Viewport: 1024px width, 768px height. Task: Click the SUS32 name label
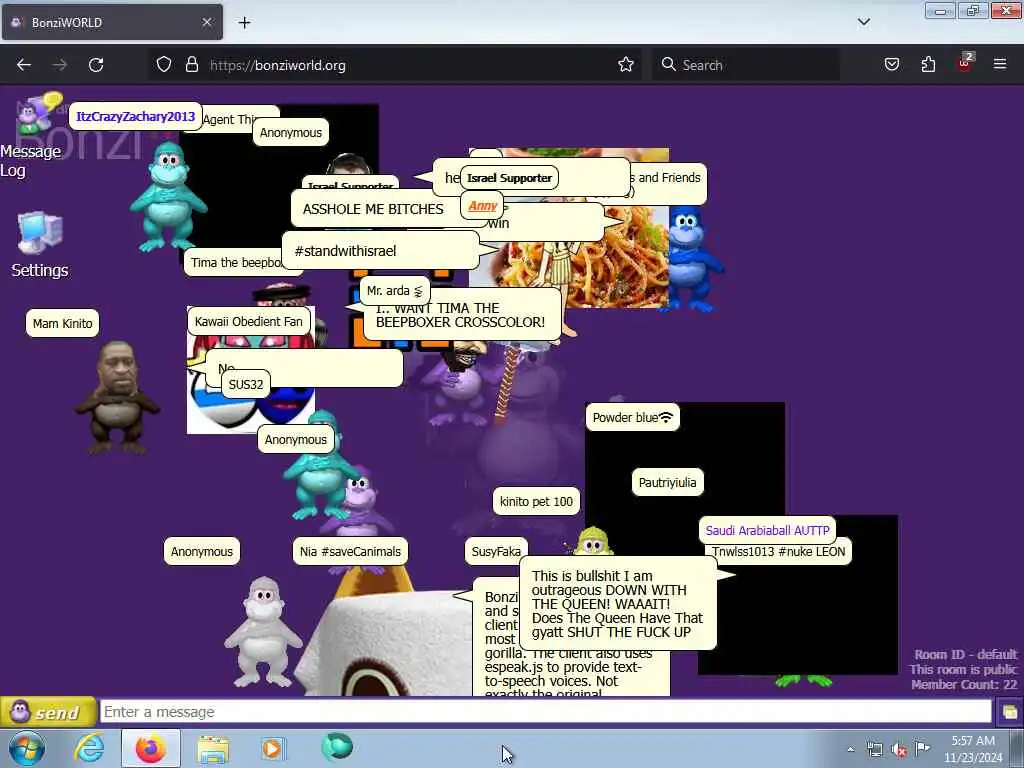(246, 384)
